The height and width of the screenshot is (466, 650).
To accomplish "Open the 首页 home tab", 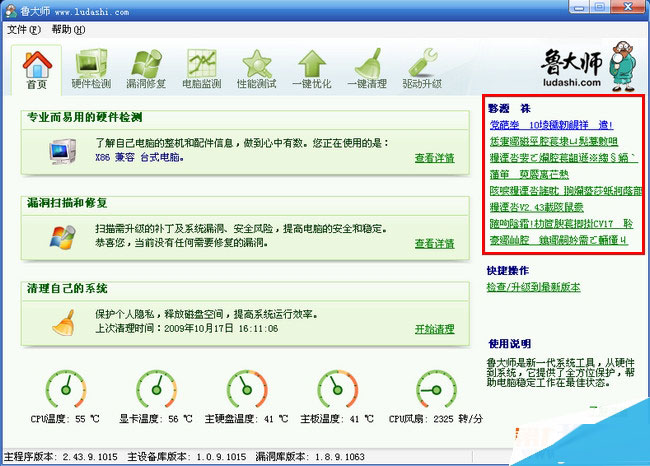I will tap(37, 70).
